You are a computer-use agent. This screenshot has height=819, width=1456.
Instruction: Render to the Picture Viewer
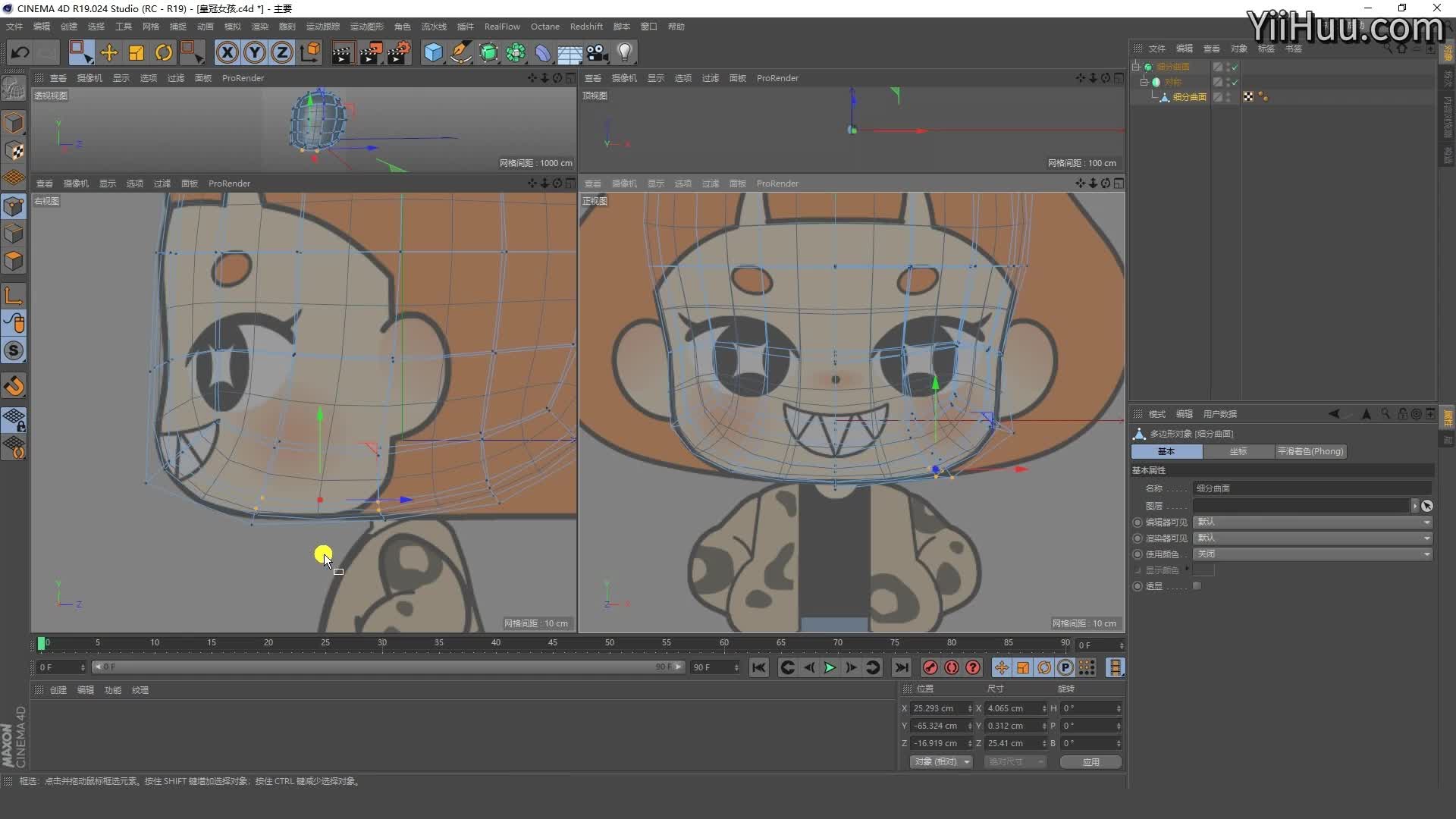pos(370,52)
